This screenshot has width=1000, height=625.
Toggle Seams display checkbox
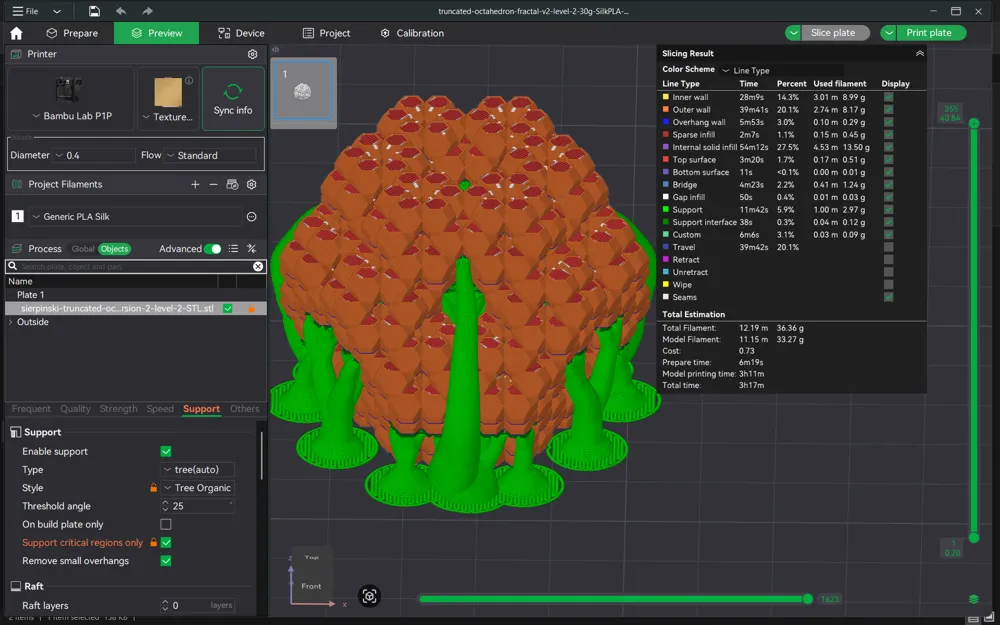point(888,297)
